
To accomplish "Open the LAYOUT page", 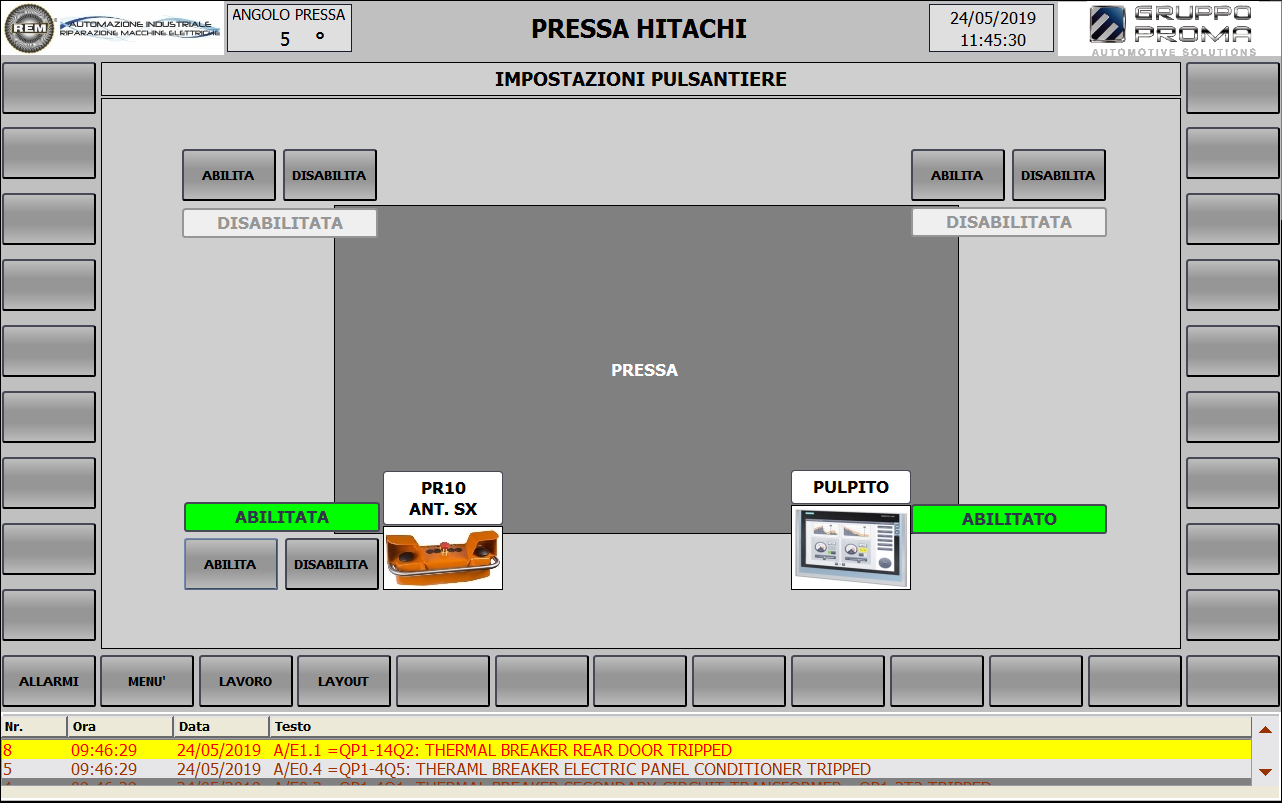I will coord(344,681).
